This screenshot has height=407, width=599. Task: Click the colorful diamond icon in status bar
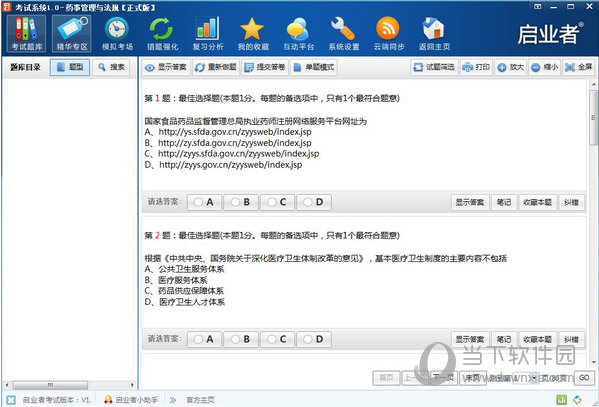pyautogui.click(x=578, y=400)
